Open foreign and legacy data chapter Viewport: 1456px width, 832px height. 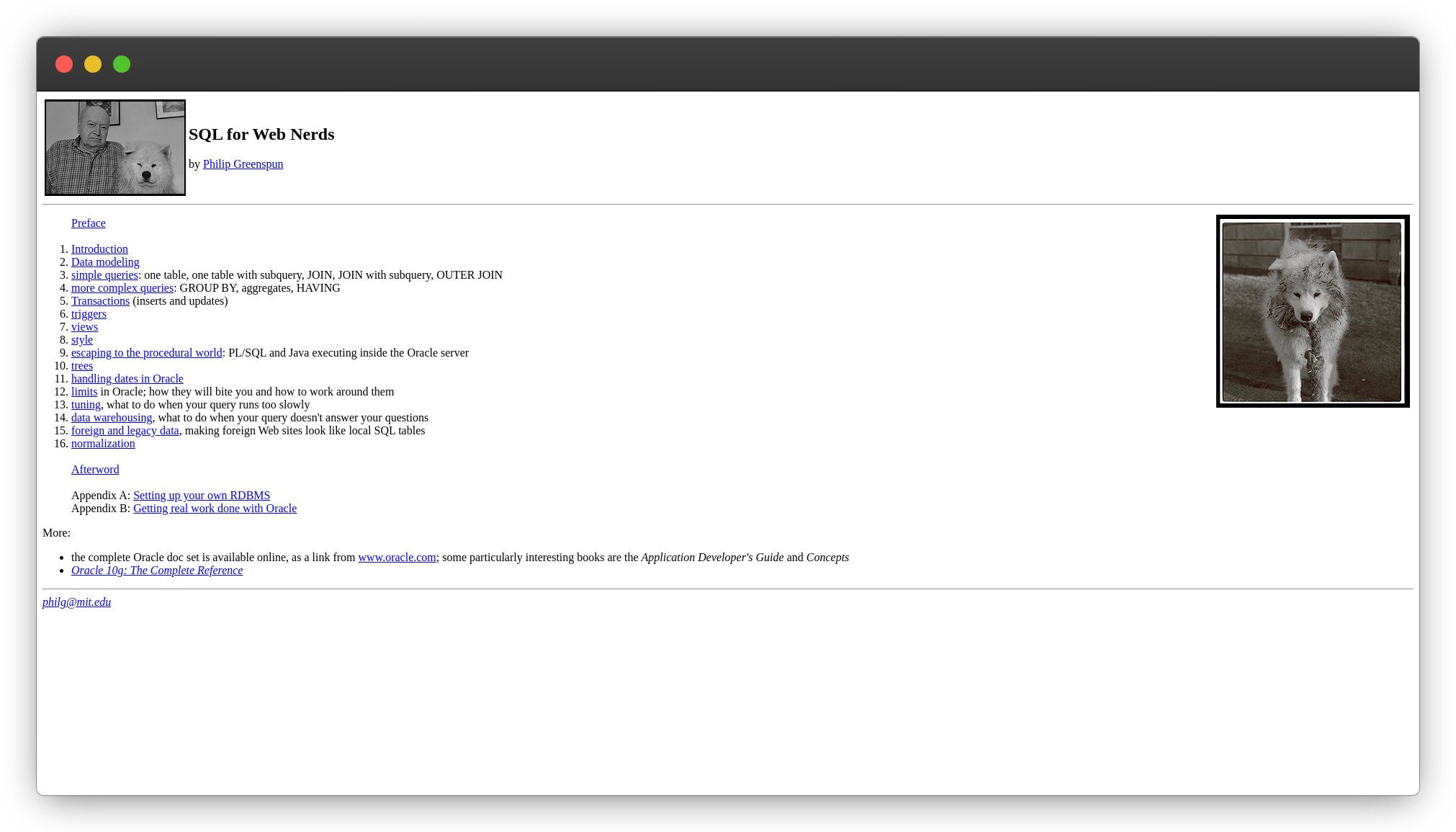(x=124, y=431)
